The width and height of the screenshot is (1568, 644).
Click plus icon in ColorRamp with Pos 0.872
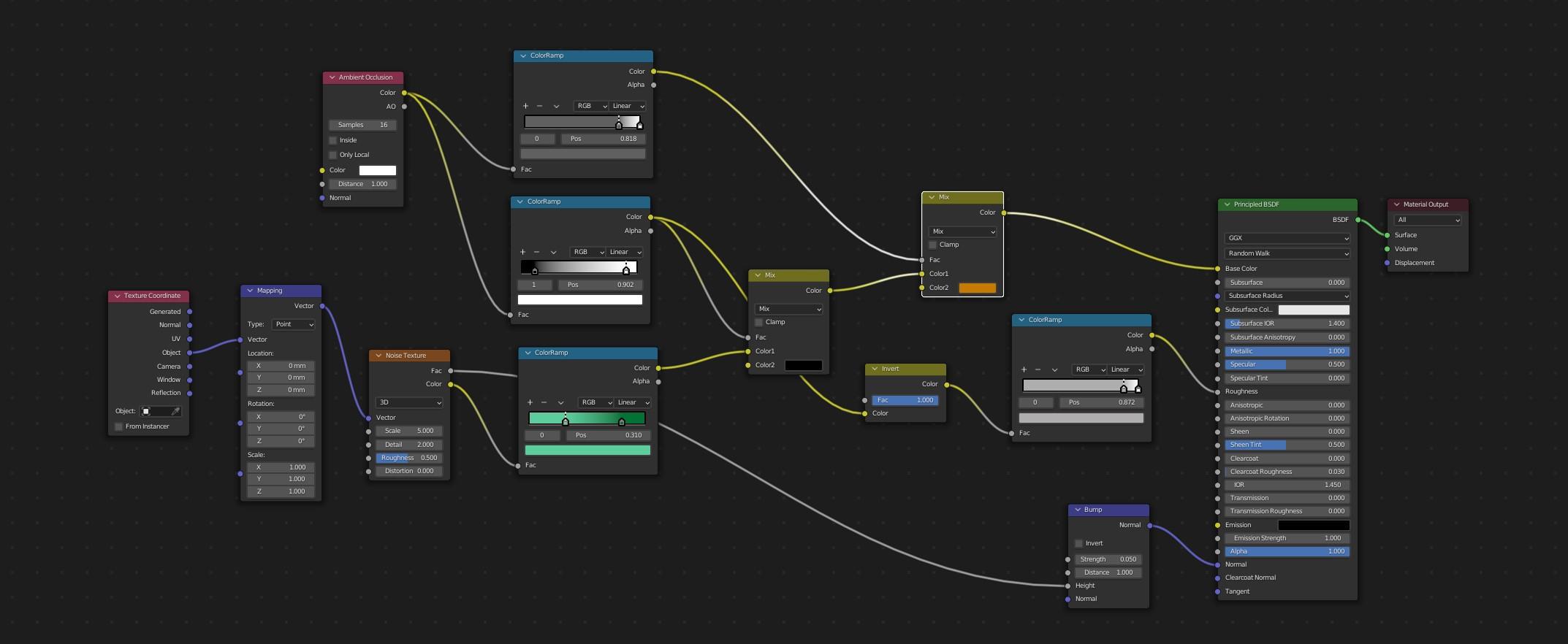tap(1024, 369)
